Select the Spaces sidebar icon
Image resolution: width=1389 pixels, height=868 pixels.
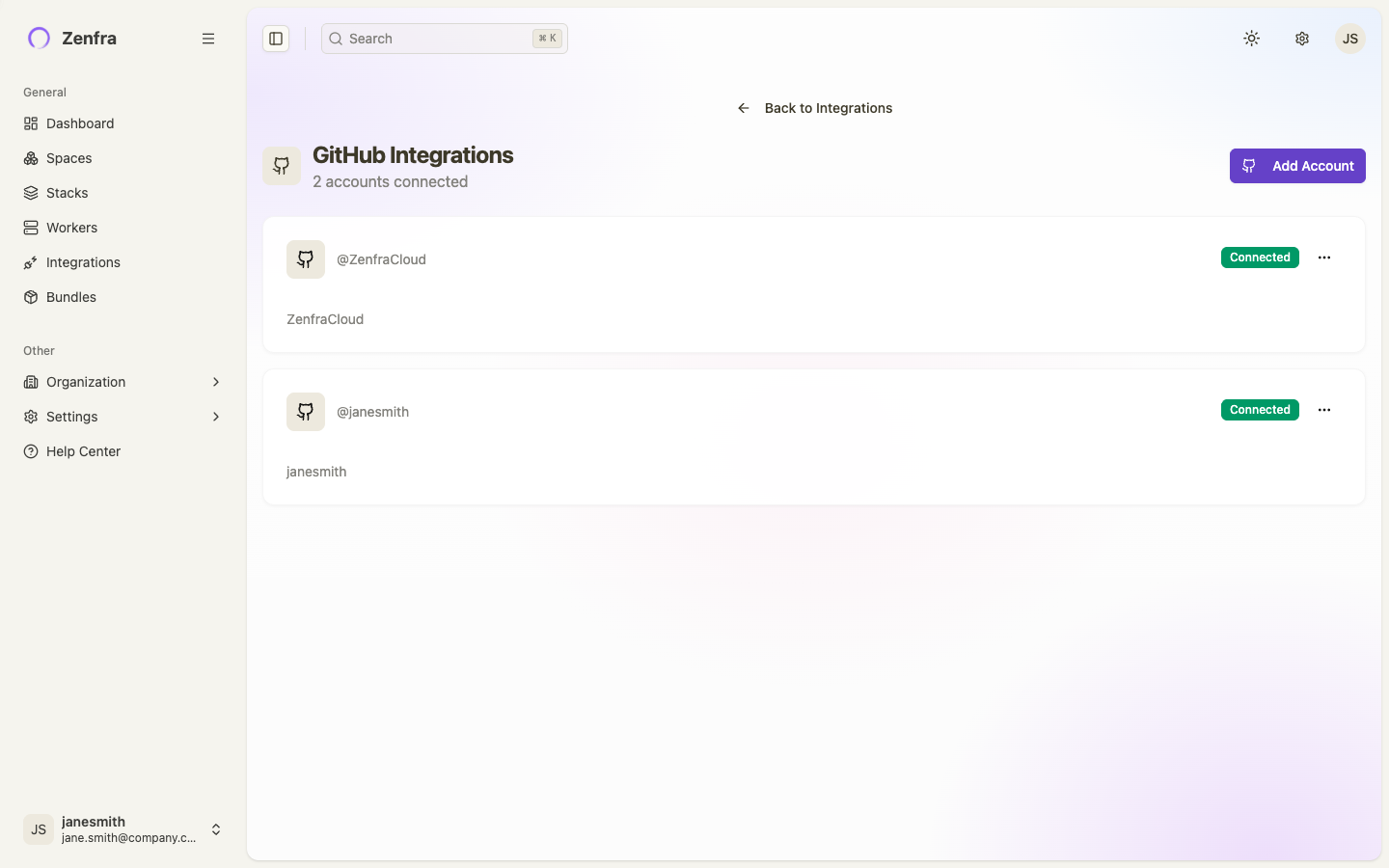tap(30, 158)
